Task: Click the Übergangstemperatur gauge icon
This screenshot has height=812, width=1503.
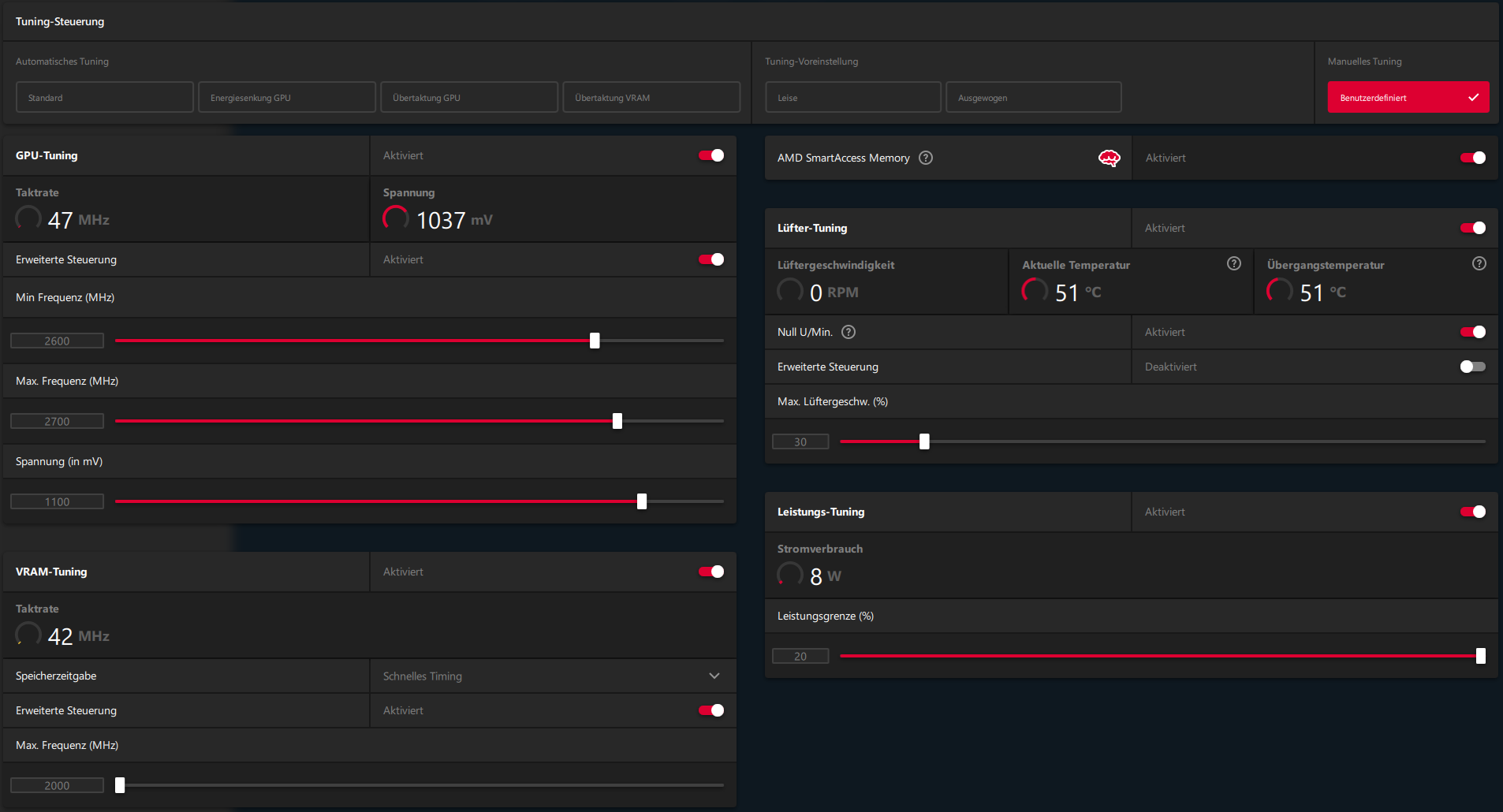Action: pos(1279,291)
